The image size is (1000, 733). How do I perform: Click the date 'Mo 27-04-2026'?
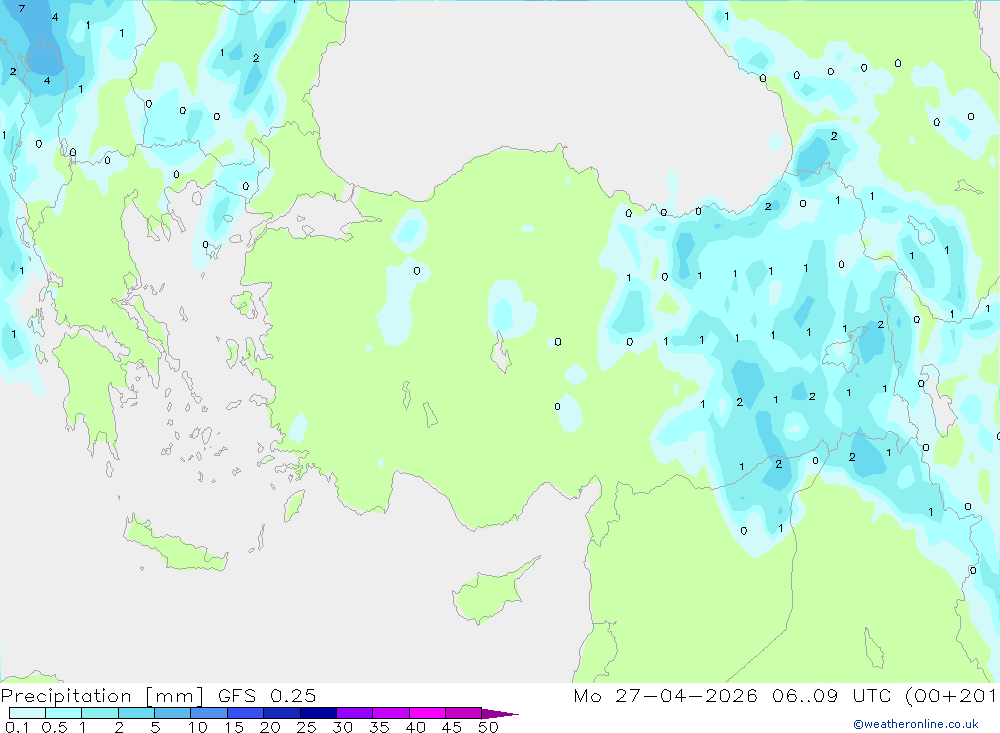(x=666, y=695)
